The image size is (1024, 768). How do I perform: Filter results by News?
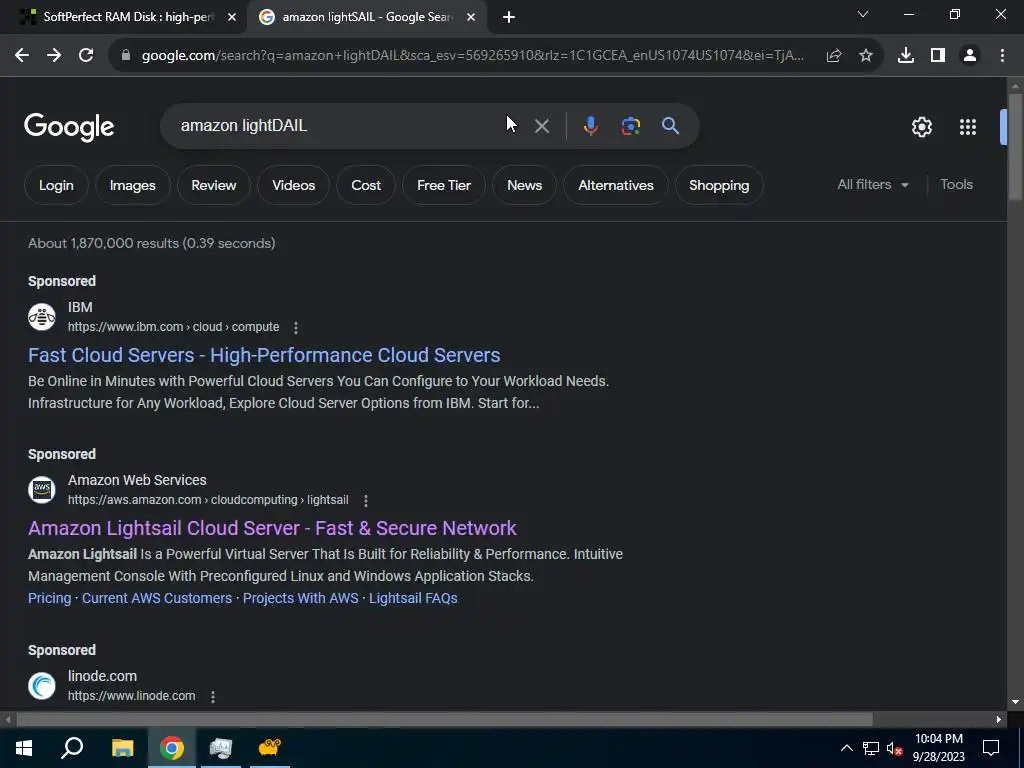point(524,185)
